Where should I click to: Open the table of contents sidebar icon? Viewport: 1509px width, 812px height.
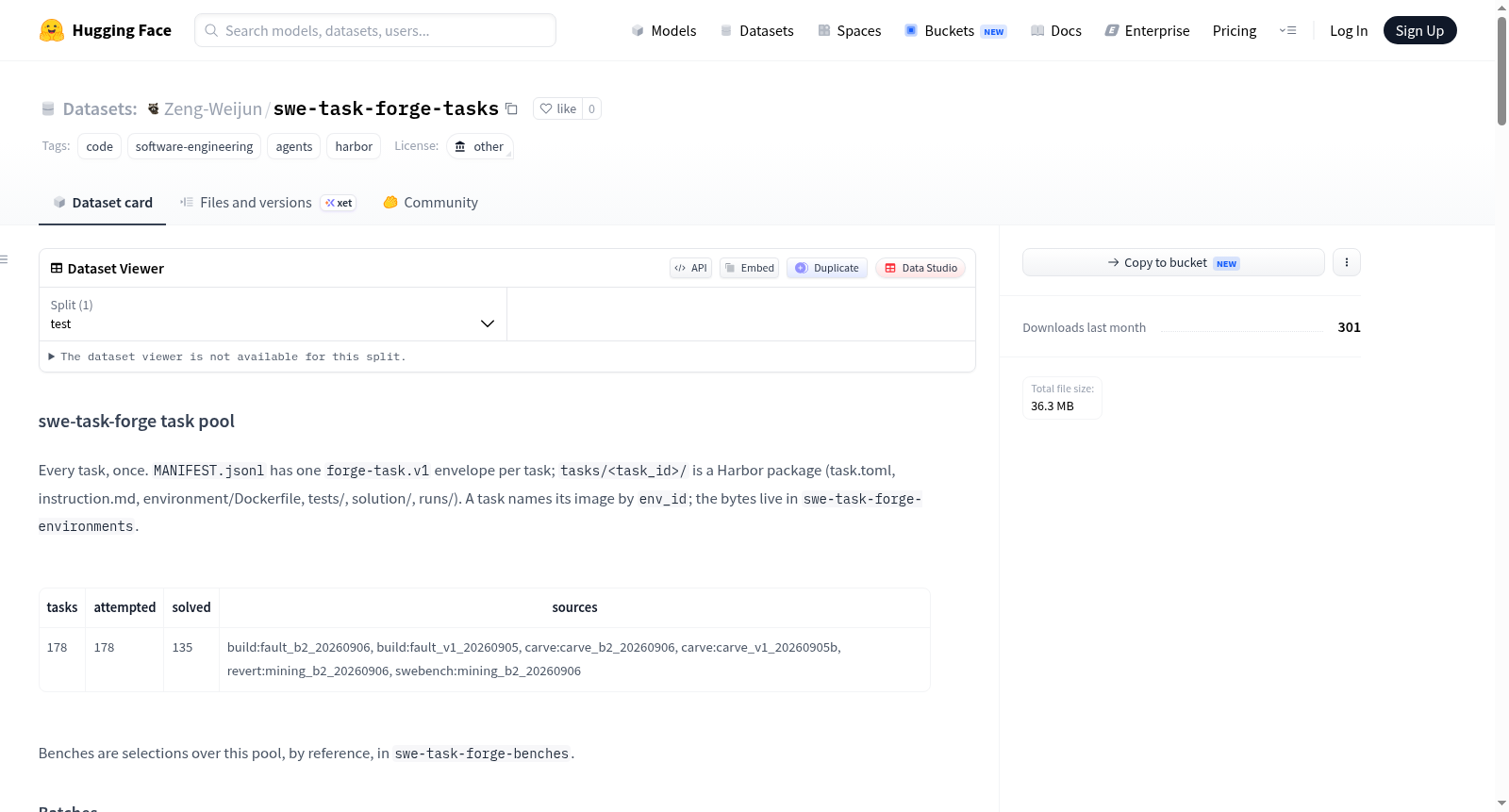(4, 259)
